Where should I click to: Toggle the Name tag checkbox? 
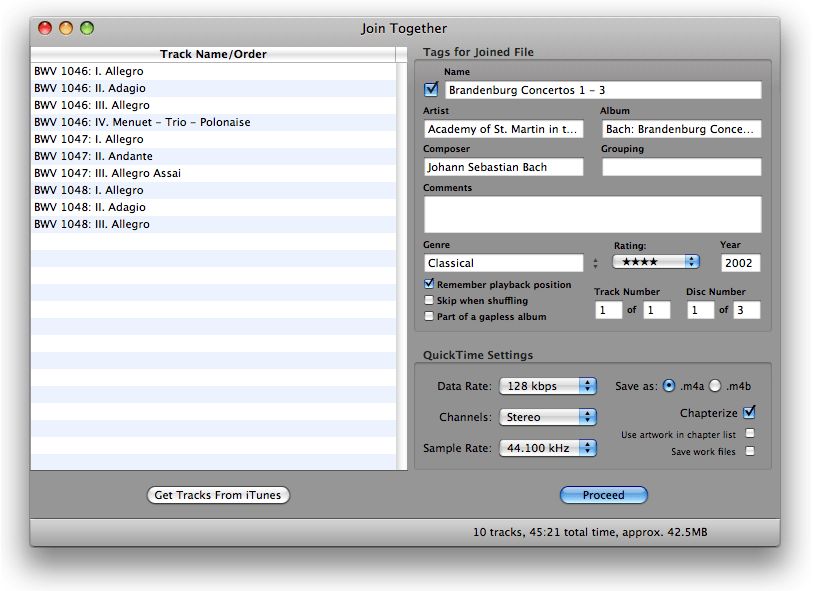coord(432,90)
